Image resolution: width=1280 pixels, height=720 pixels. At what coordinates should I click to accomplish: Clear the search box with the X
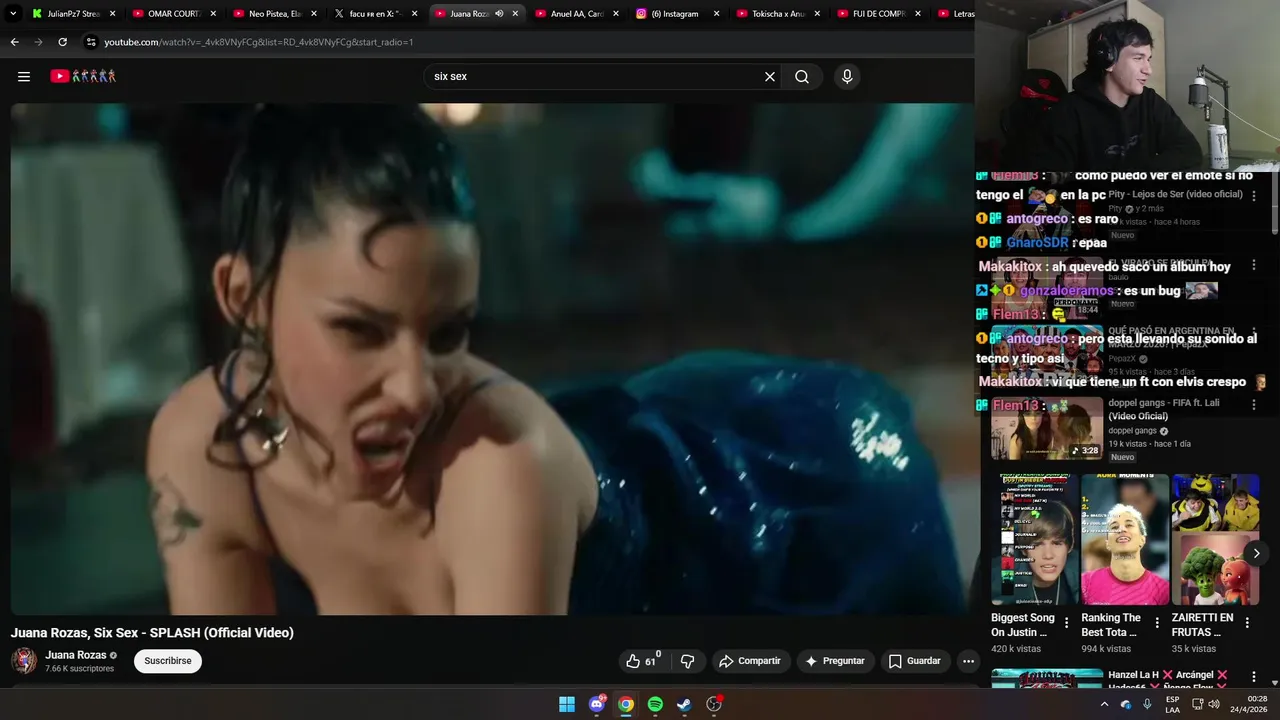(x=770, y=76)
